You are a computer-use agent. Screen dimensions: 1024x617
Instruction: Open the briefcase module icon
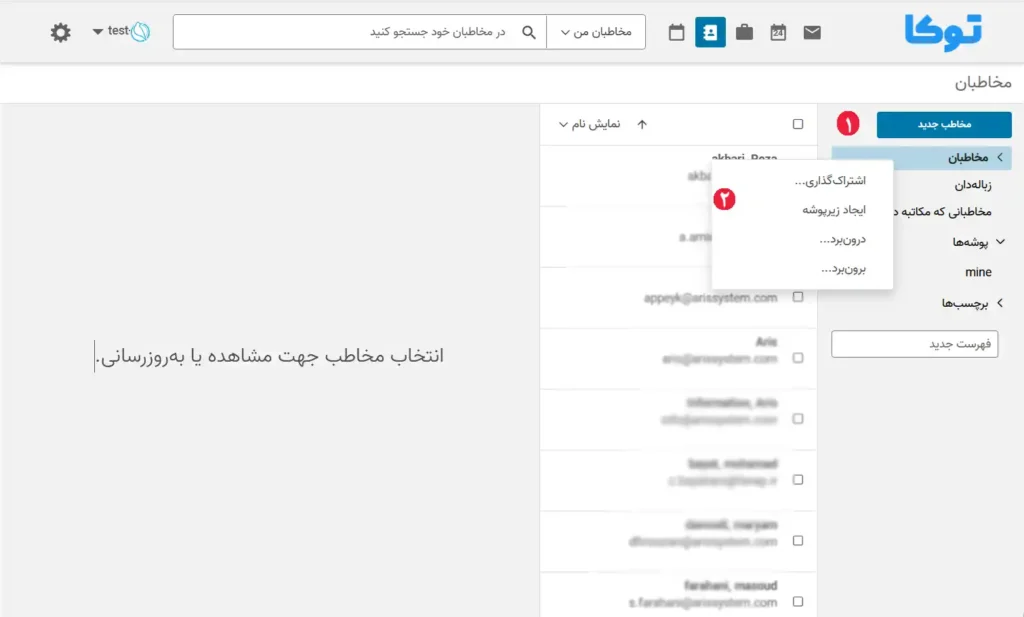(744, 32)
